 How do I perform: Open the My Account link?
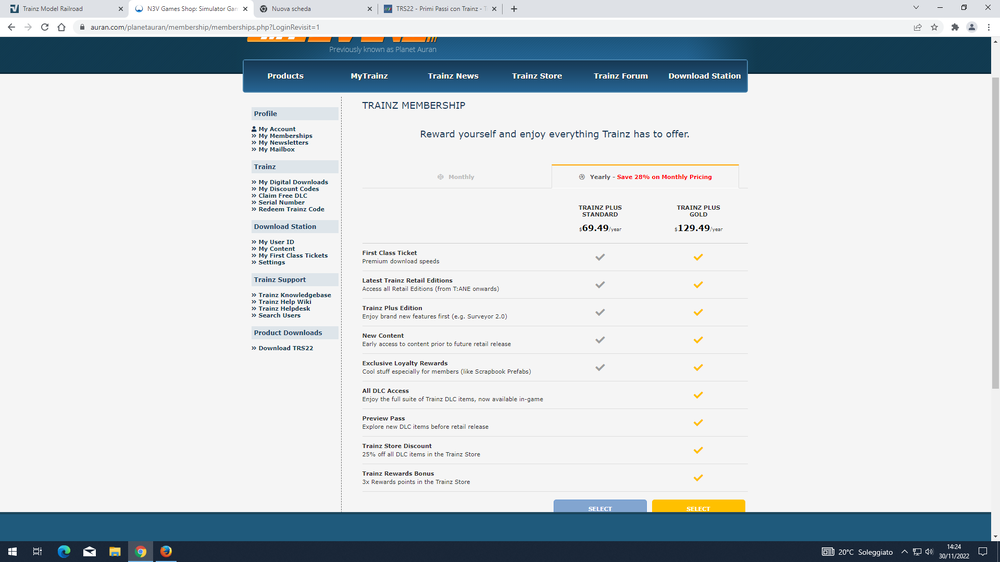[277, 129]
